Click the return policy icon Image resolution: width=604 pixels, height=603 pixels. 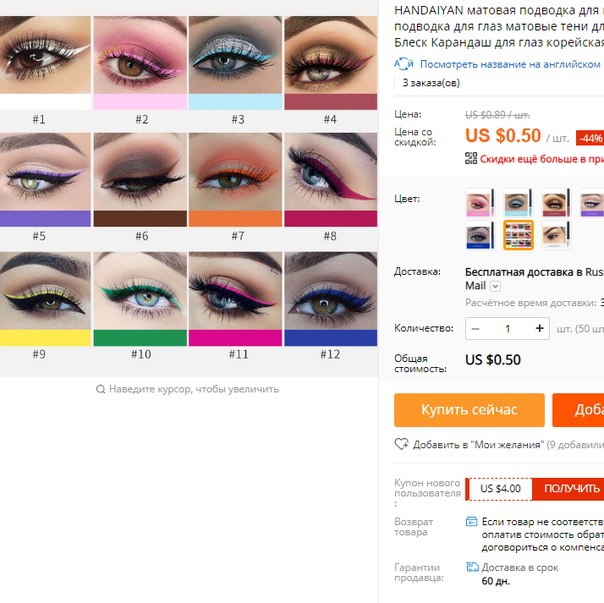[x=471, y=522]
